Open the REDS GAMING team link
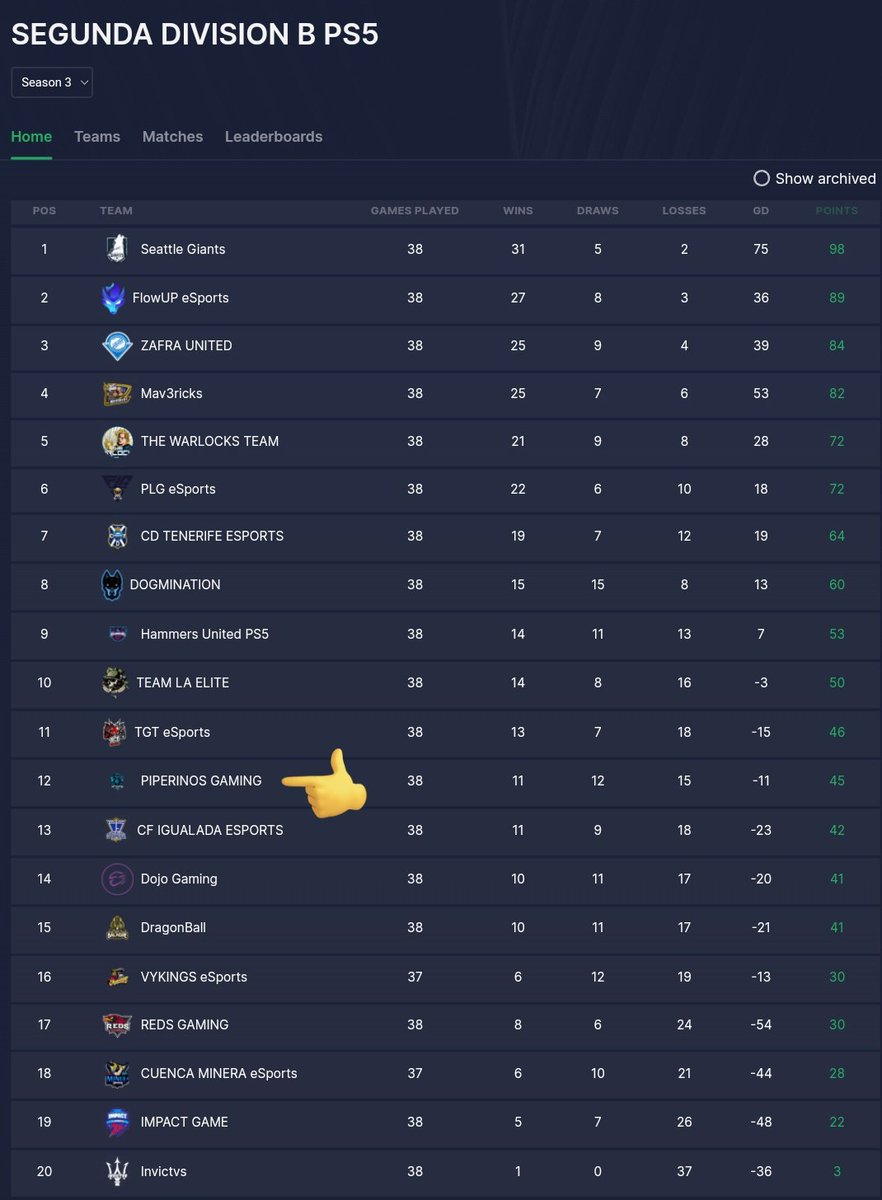This screenshot has height=1200, width=882. [x=184, y=1024]
